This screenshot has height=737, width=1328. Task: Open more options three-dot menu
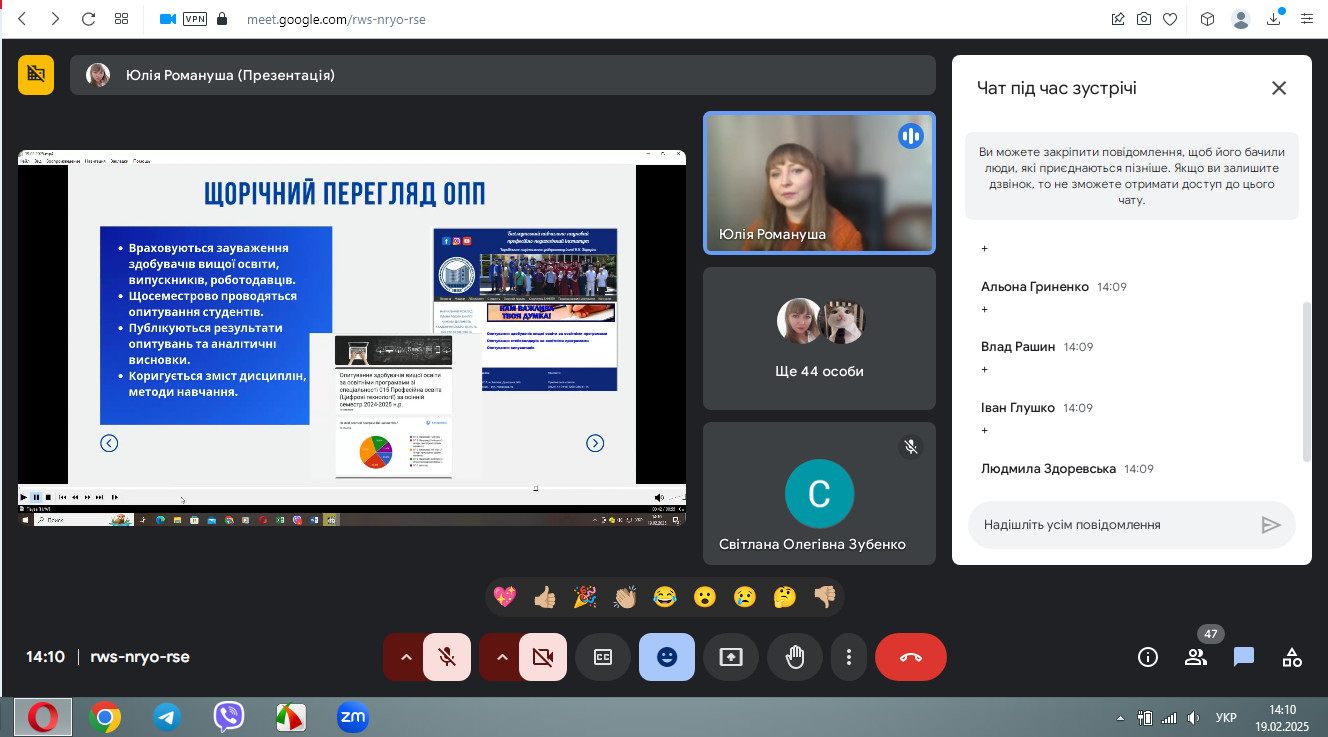click(848, 657)
